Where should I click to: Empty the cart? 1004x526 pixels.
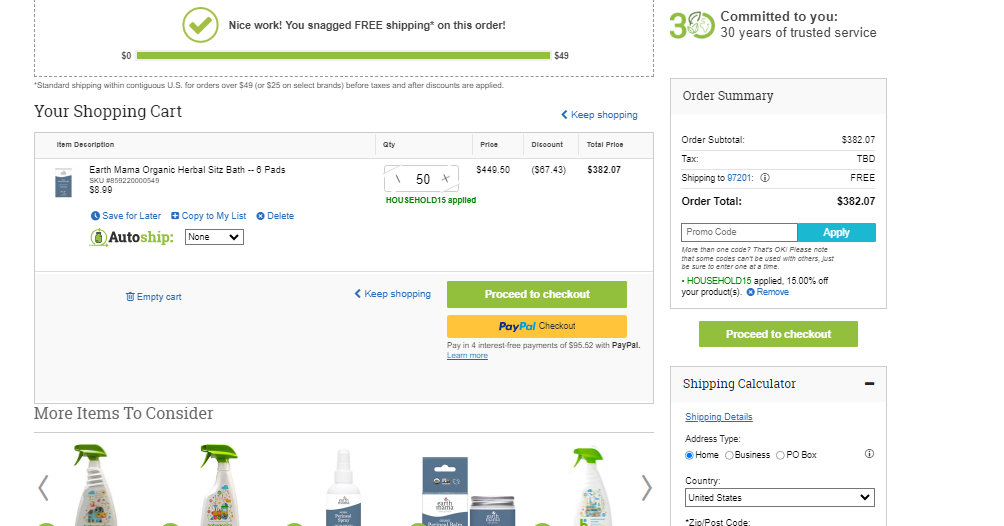pos(154,297)
